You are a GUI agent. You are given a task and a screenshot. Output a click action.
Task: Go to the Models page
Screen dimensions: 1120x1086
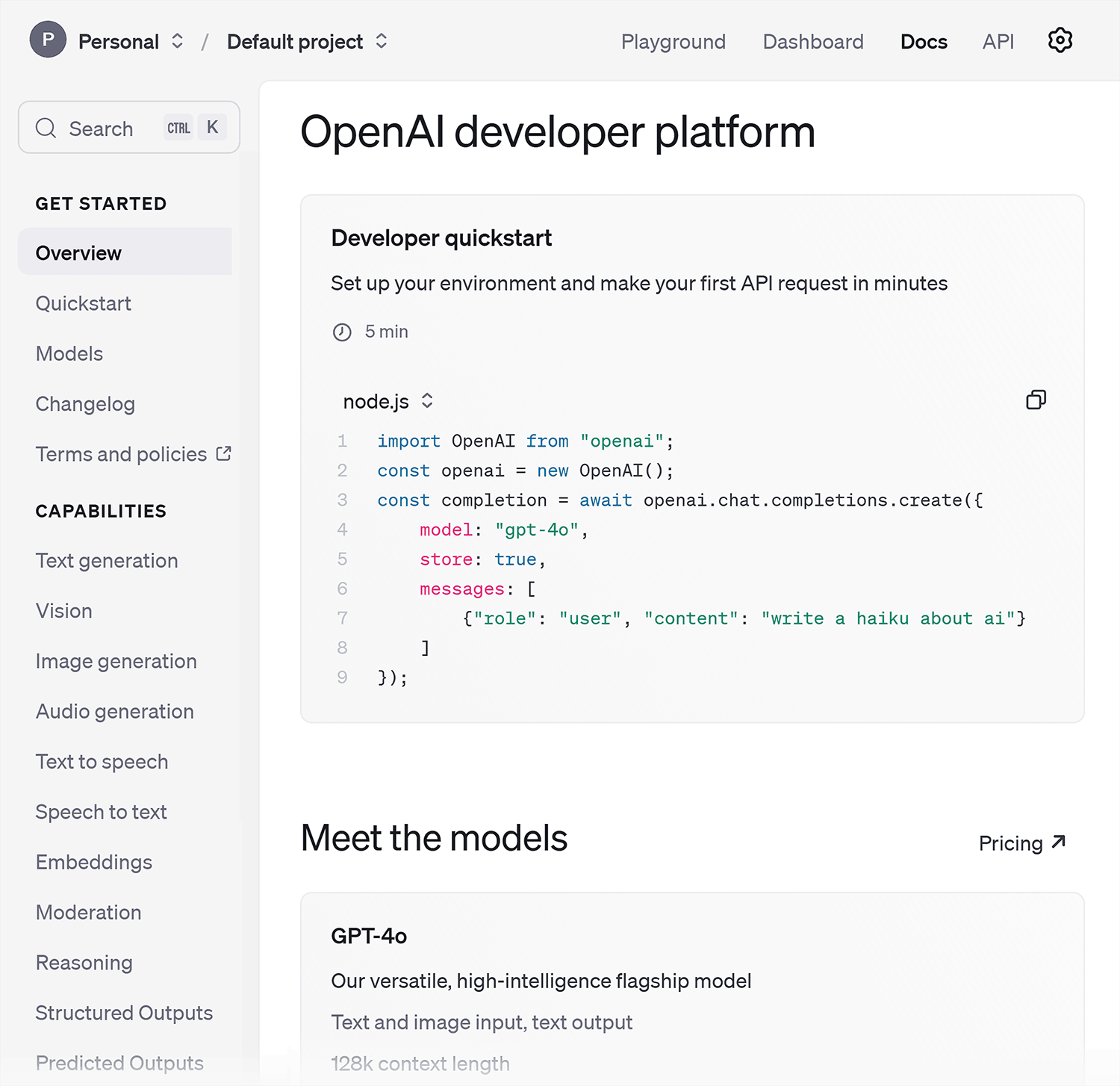click(69, 353)
